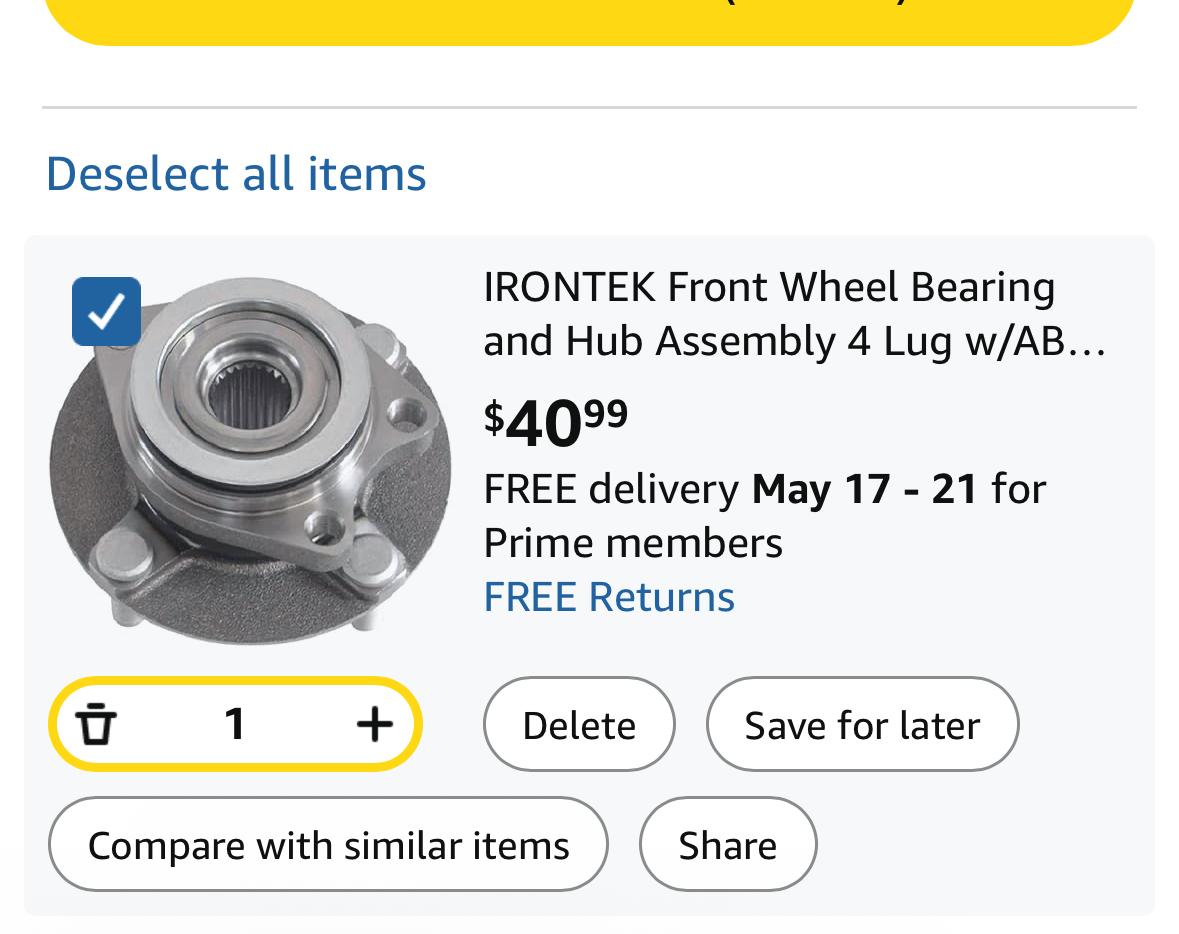Uncheck the IRONTEK item selection checkbox

point(106,312)
